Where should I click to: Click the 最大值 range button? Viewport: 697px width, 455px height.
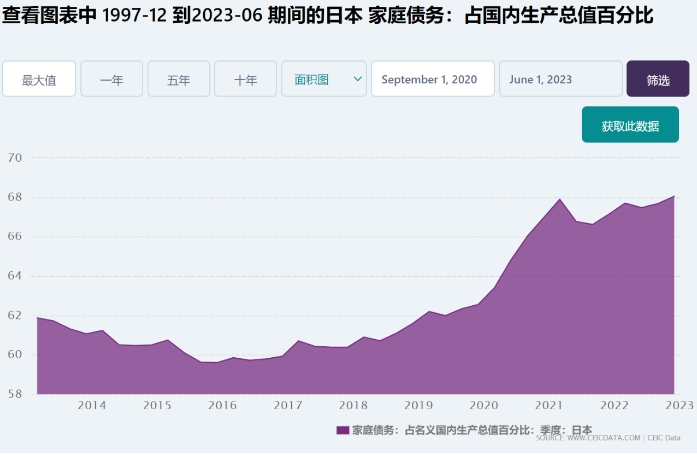(39, 79)
